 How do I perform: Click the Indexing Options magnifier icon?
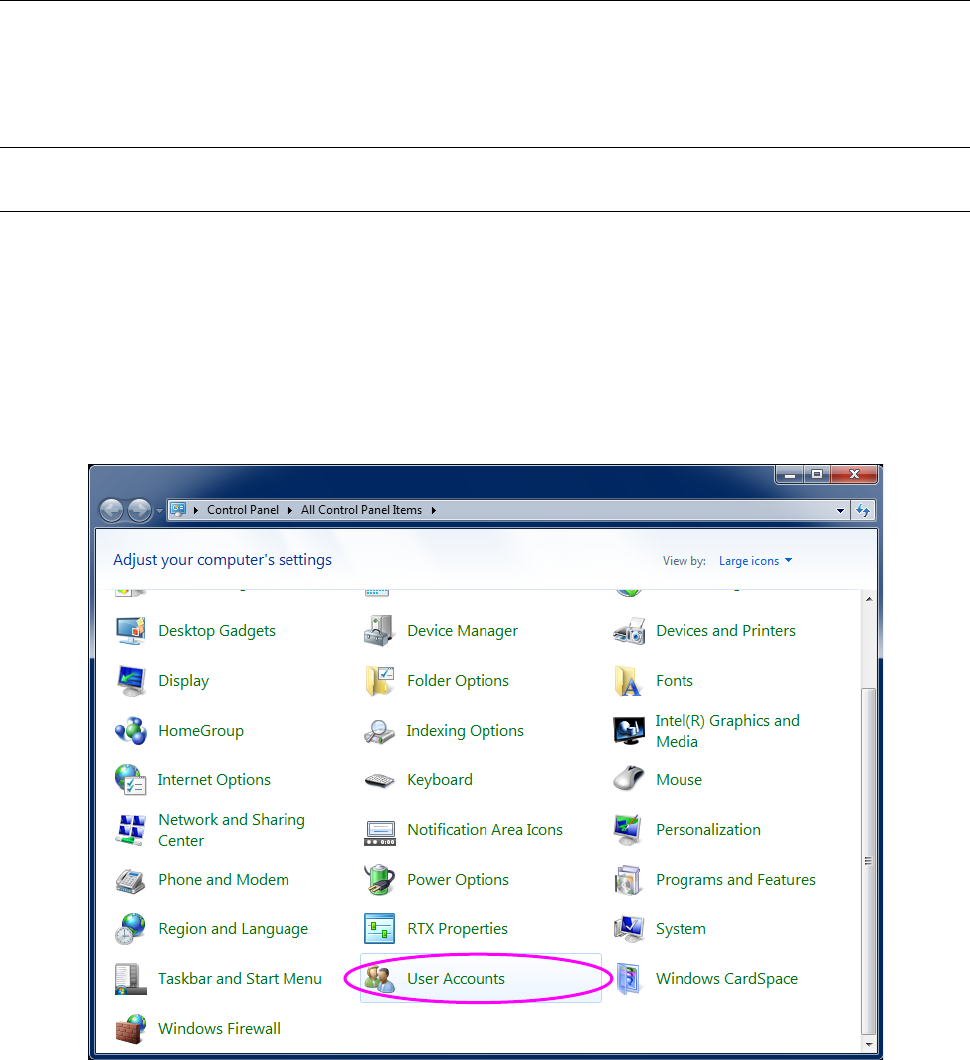tap(379, 731)
